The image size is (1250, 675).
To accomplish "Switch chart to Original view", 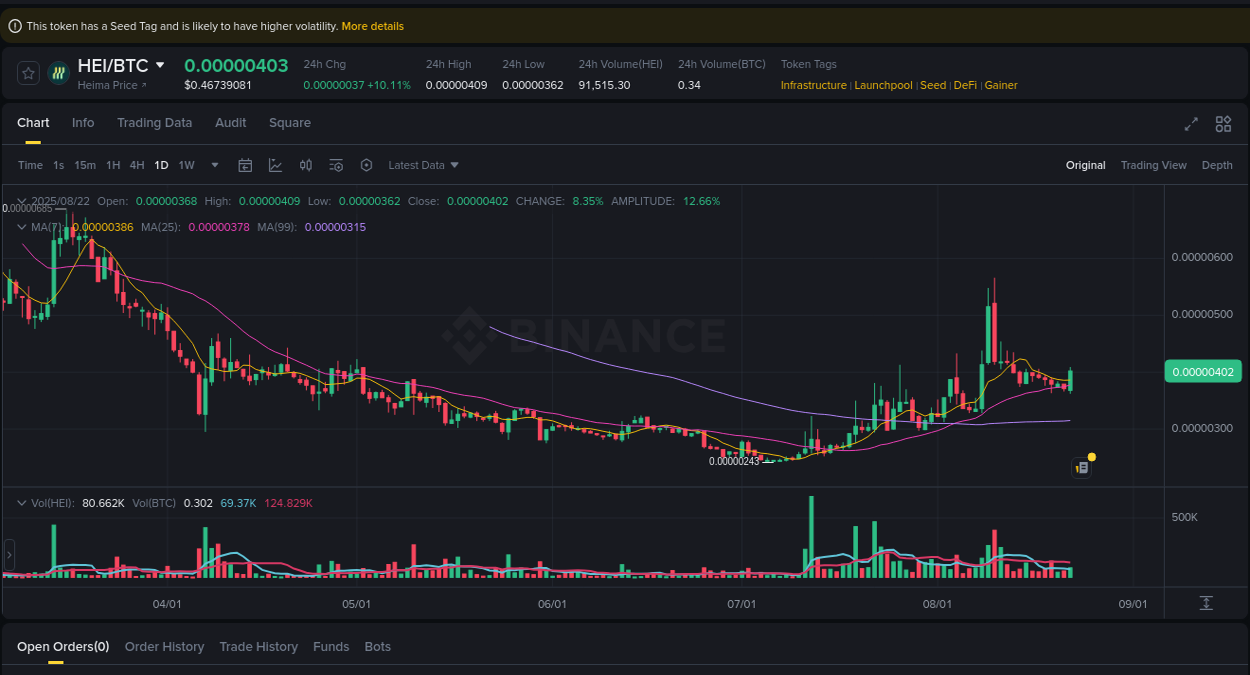I will point(1086,165).
